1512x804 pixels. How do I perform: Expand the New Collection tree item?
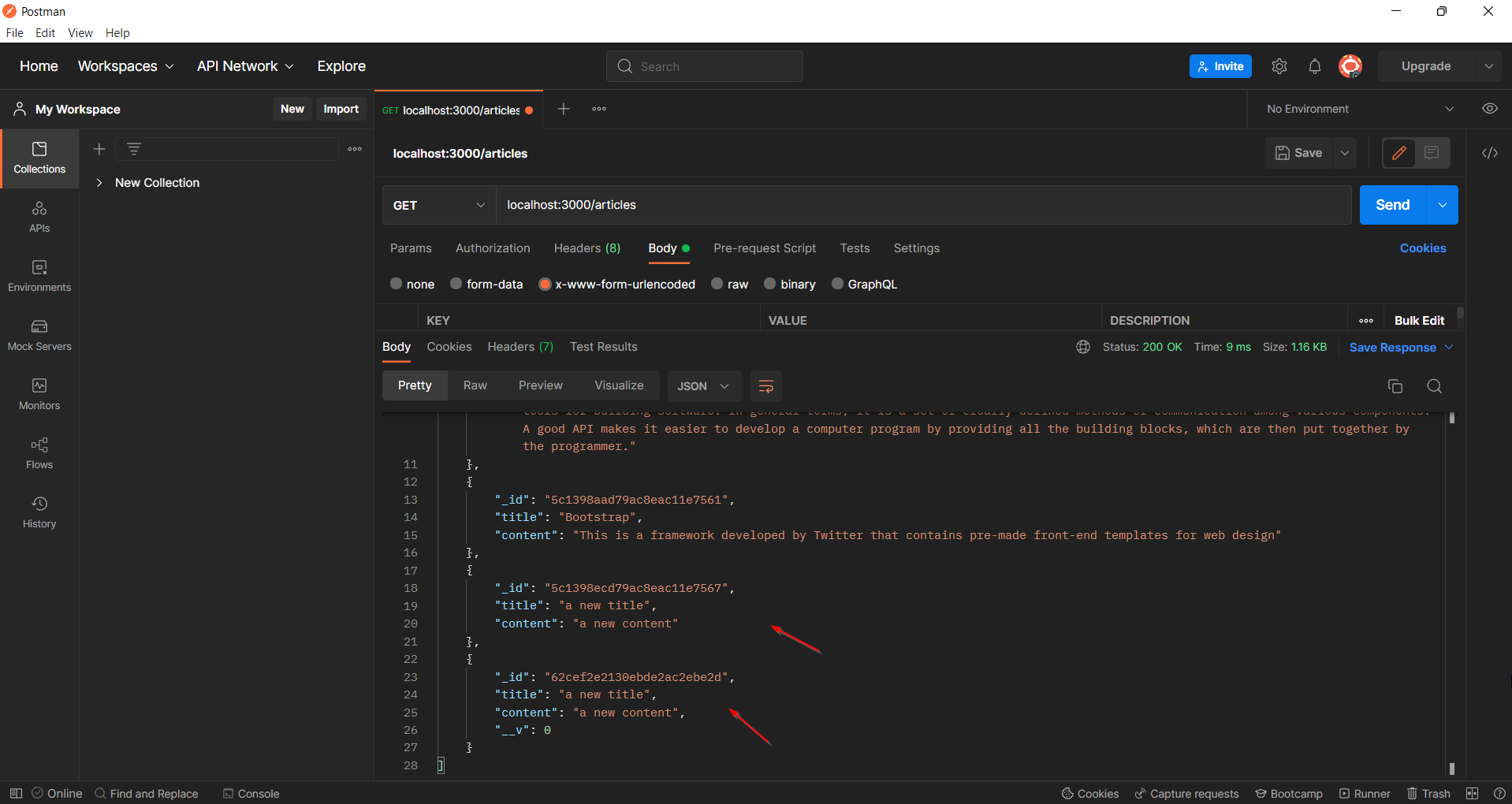pyautogui.click(x=100, y=182)
